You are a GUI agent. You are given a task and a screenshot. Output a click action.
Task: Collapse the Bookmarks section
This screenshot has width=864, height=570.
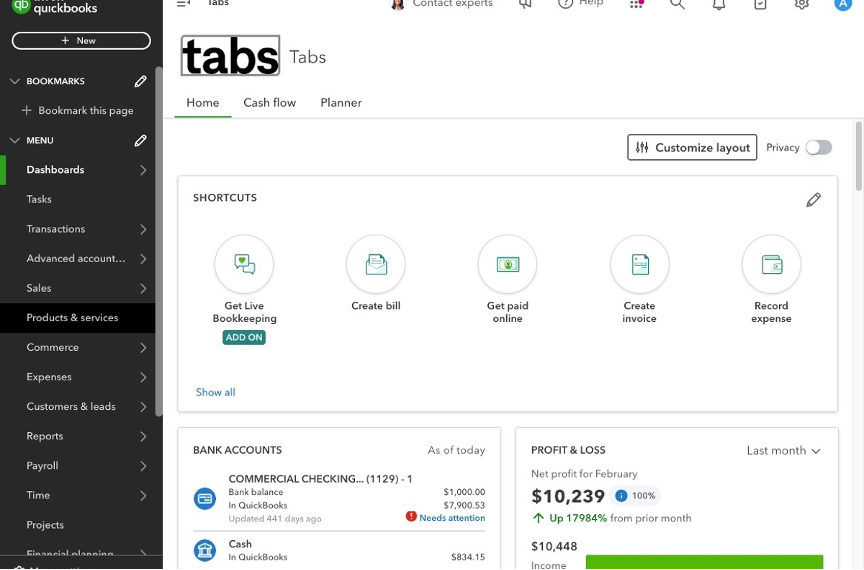(x=14, y=81)
